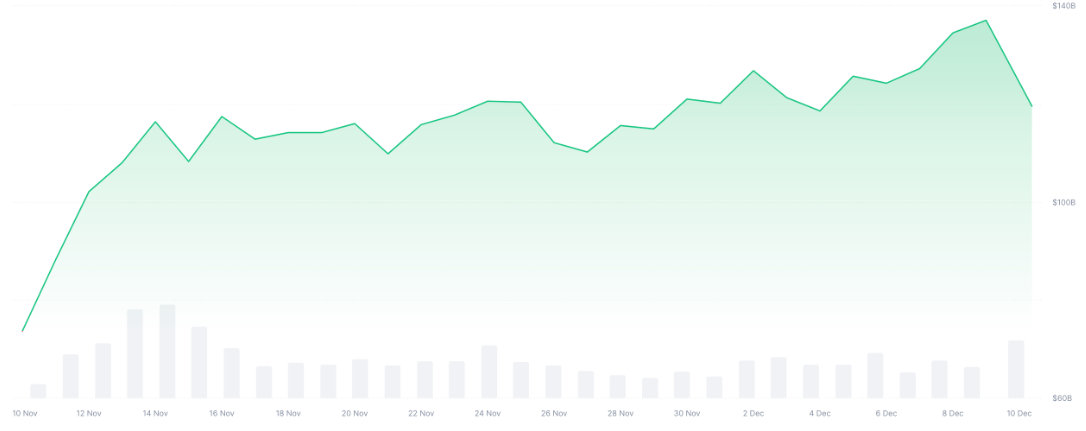1086x431 pixels.
Task: Click the tallest volume bar at 14 Nov
Action: pos(167,351)
